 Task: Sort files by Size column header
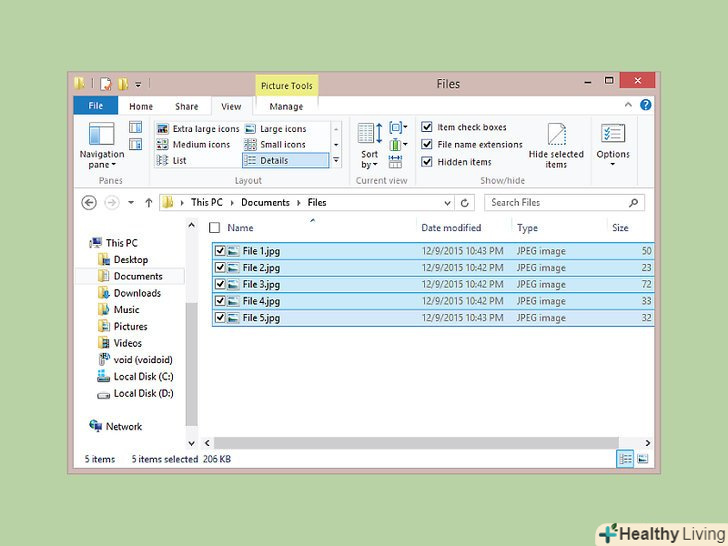[620, 228]
